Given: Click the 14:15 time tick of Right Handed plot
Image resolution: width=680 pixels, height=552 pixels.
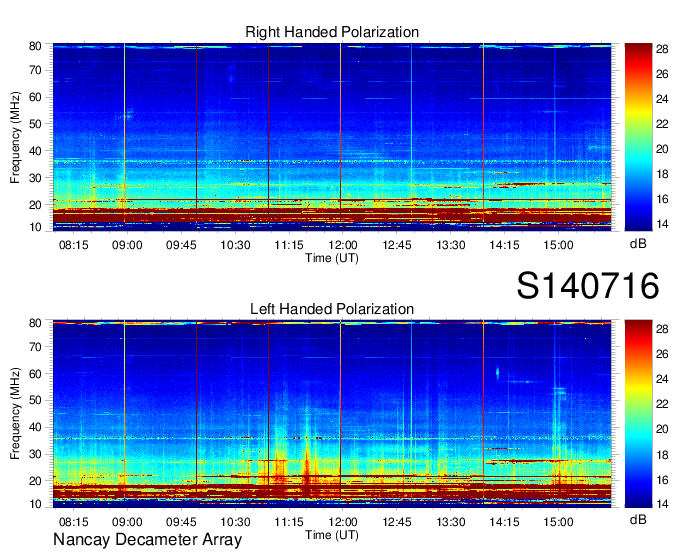Looking at the screenshot, I should point(504,245).
